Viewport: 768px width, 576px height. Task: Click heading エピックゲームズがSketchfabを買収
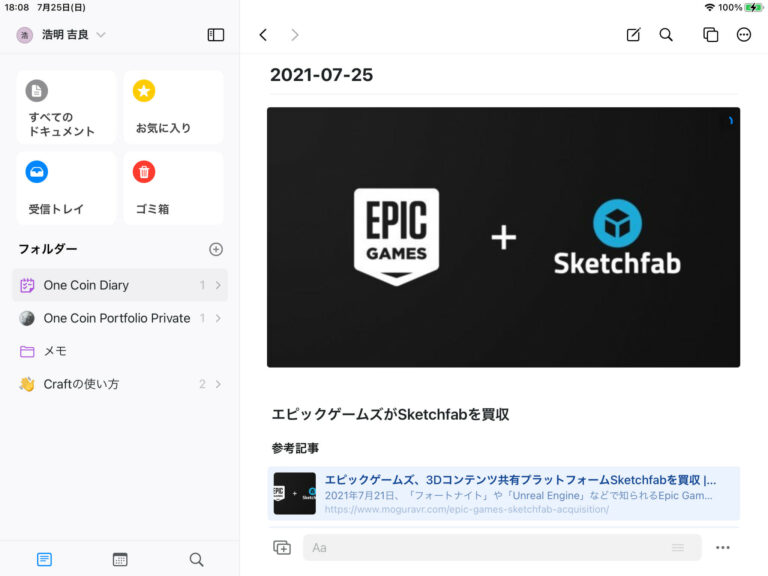[x=390, y=414]
